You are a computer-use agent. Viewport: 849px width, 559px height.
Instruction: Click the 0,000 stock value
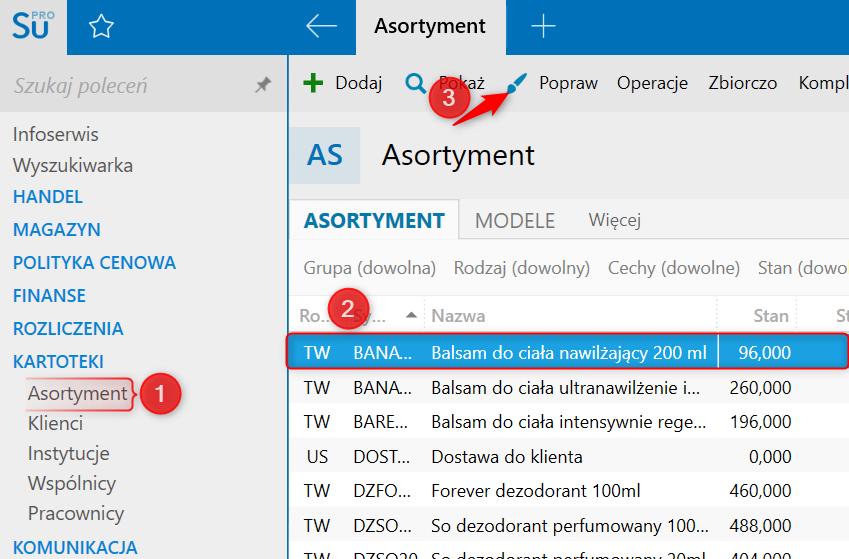tap(770, 457)
